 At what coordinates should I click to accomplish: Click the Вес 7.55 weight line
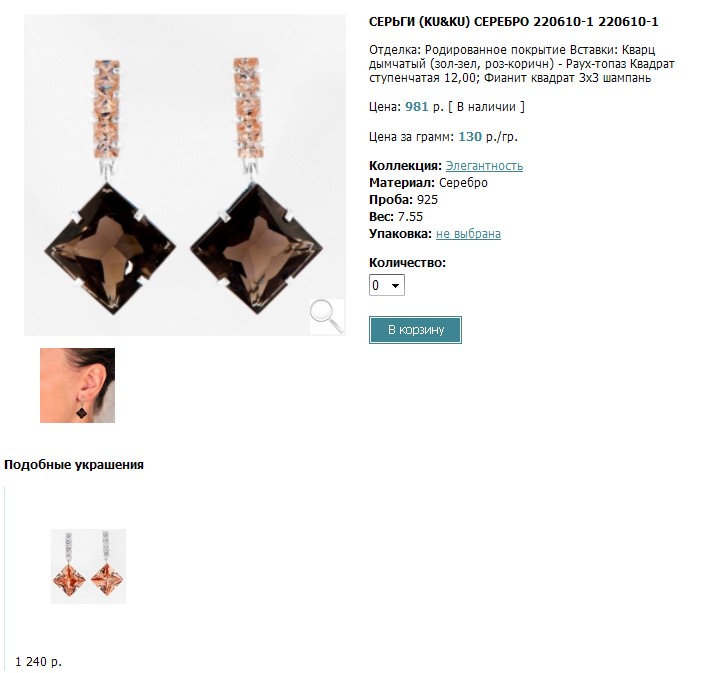396,216
